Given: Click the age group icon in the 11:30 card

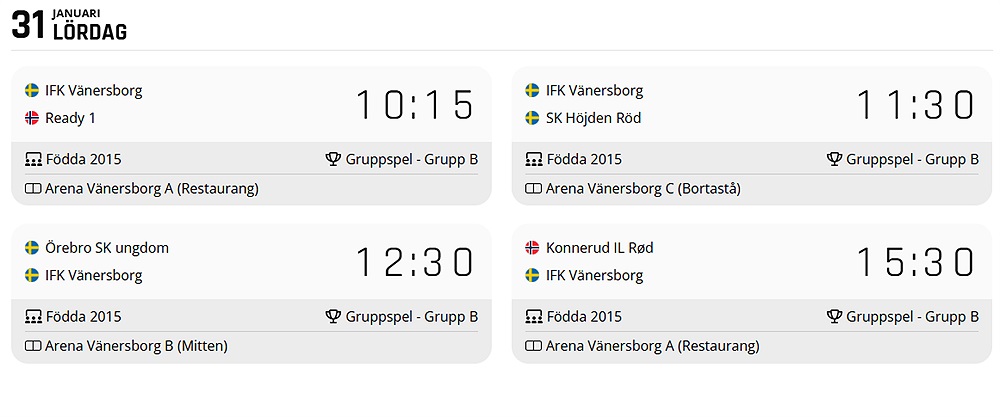Looking at the screenshot, I should pyautogui.click(x=534, y=159).
